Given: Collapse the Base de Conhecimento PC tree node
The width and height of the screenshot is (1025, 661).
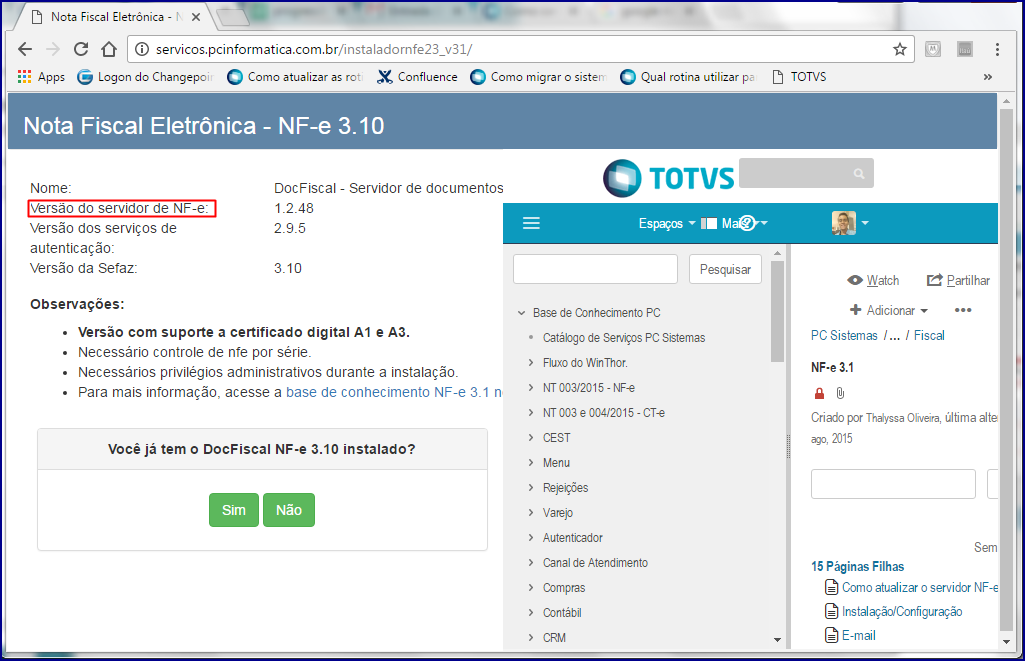Looking at the screenshot, I should (x=522, y=313).
